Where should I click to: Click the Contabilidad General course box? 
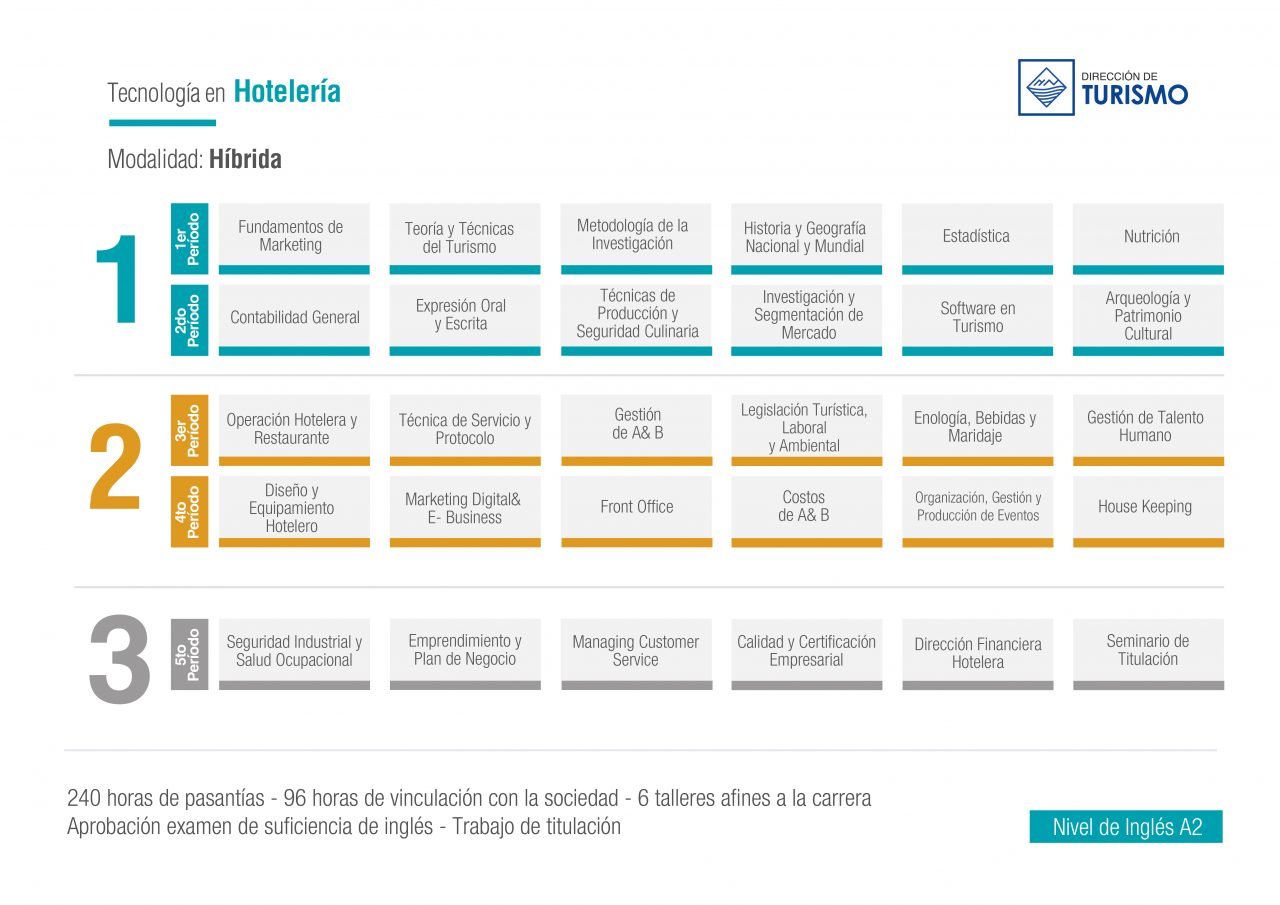293,318
